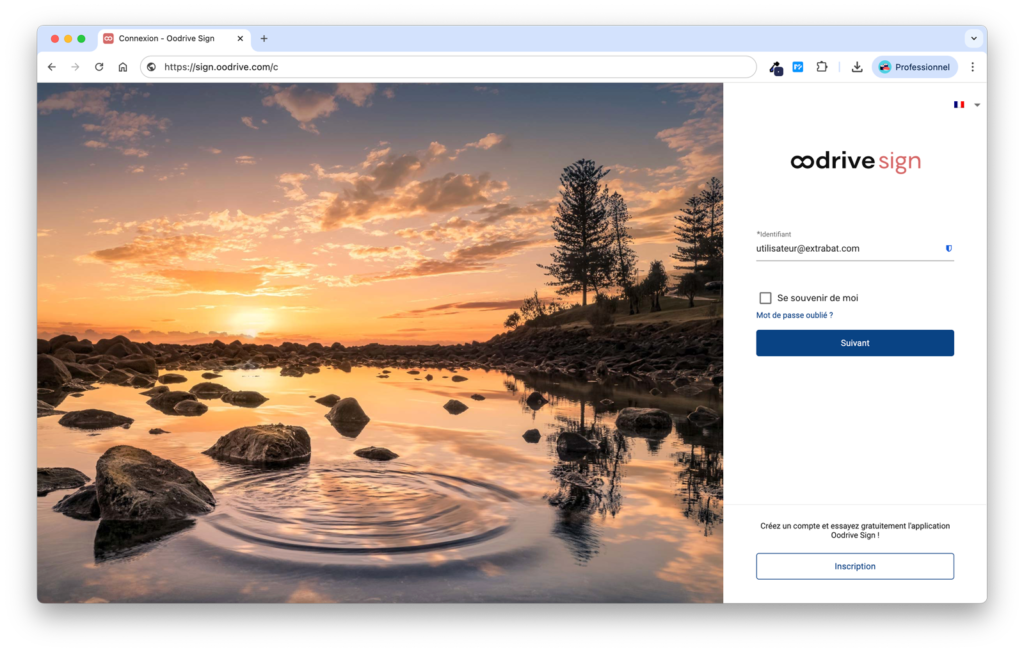Open the browser downloads icon

pos(857,67)
